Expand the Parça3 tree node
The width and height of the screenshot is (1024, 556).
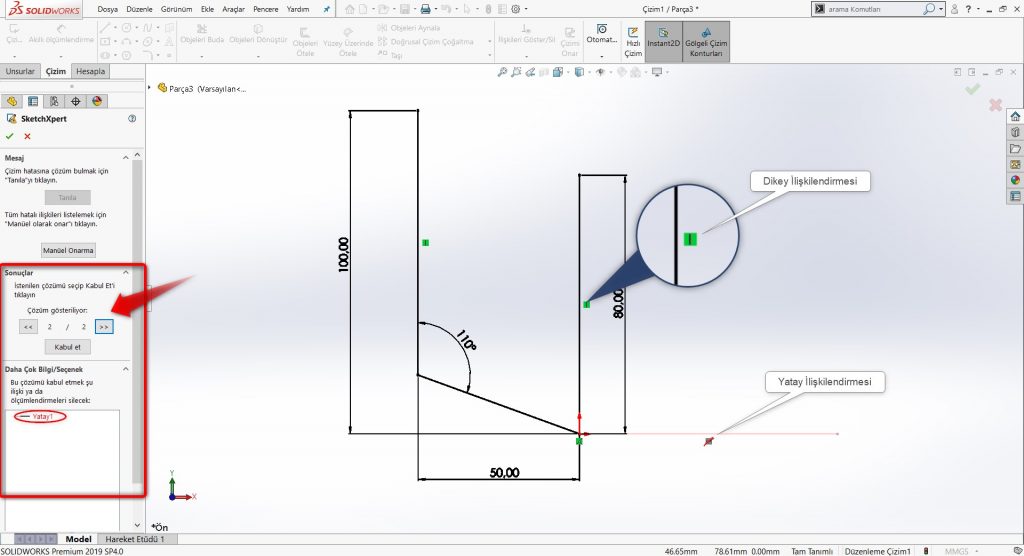pos(150,88)
